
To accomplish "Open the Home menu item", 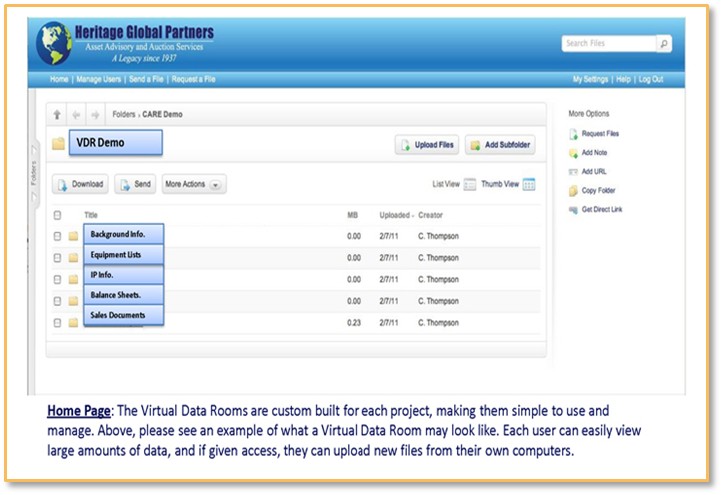I will pyautogui.click(x=59, y=79).
